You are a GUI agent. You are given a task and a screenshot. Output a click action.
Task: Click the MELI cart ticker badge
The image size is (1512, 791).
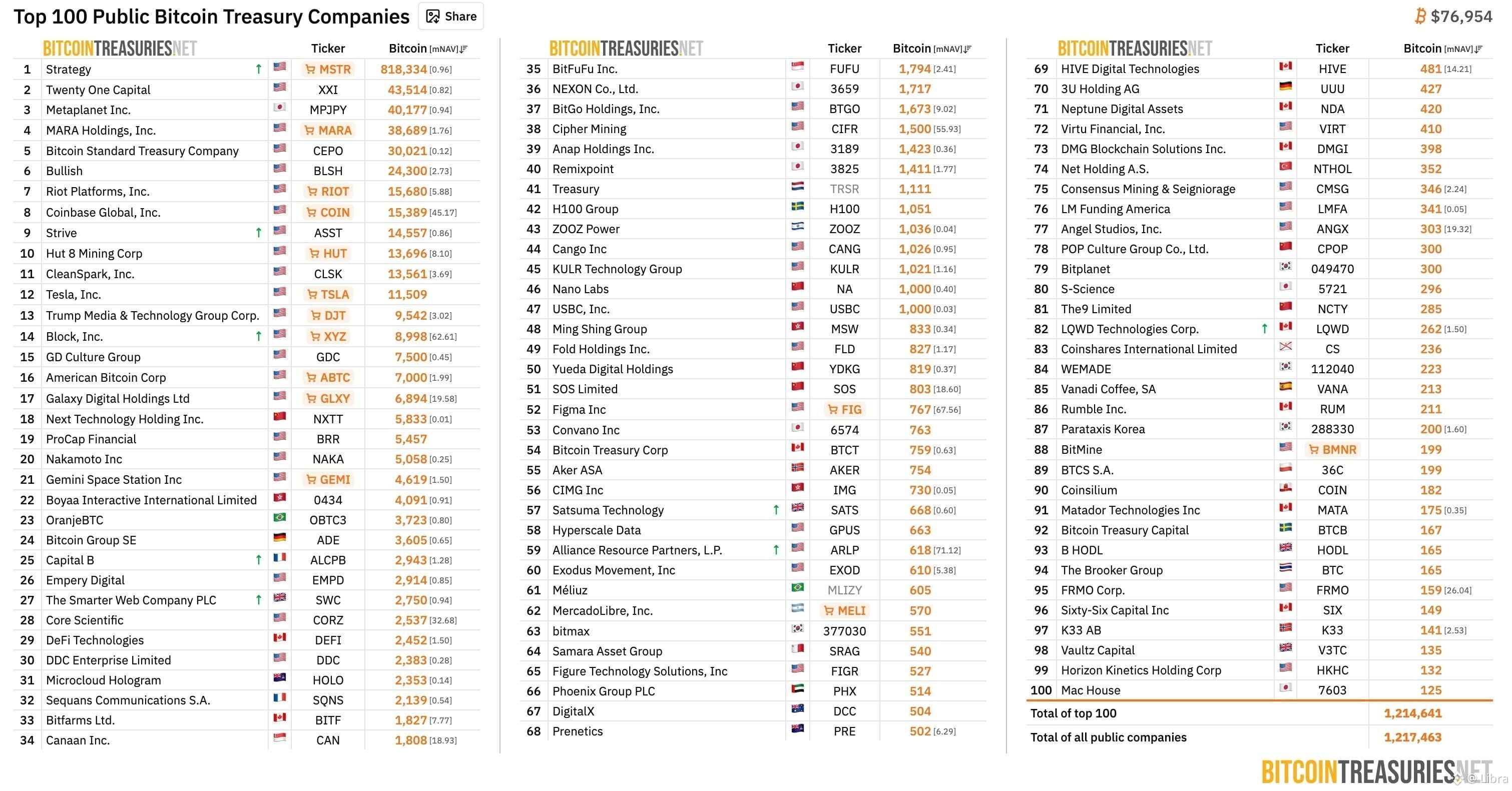pos(844,610)
